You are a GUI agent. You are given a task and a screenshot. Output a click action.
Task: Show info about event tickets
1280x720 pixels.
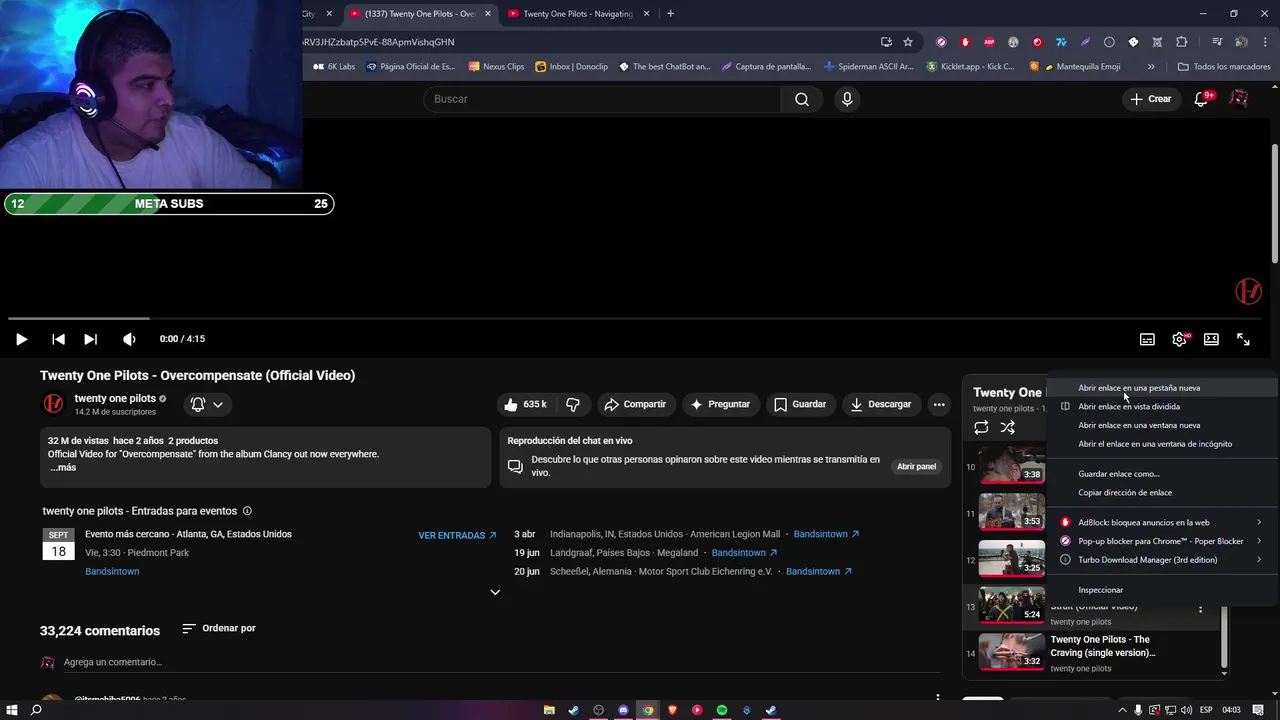point(247,511)
